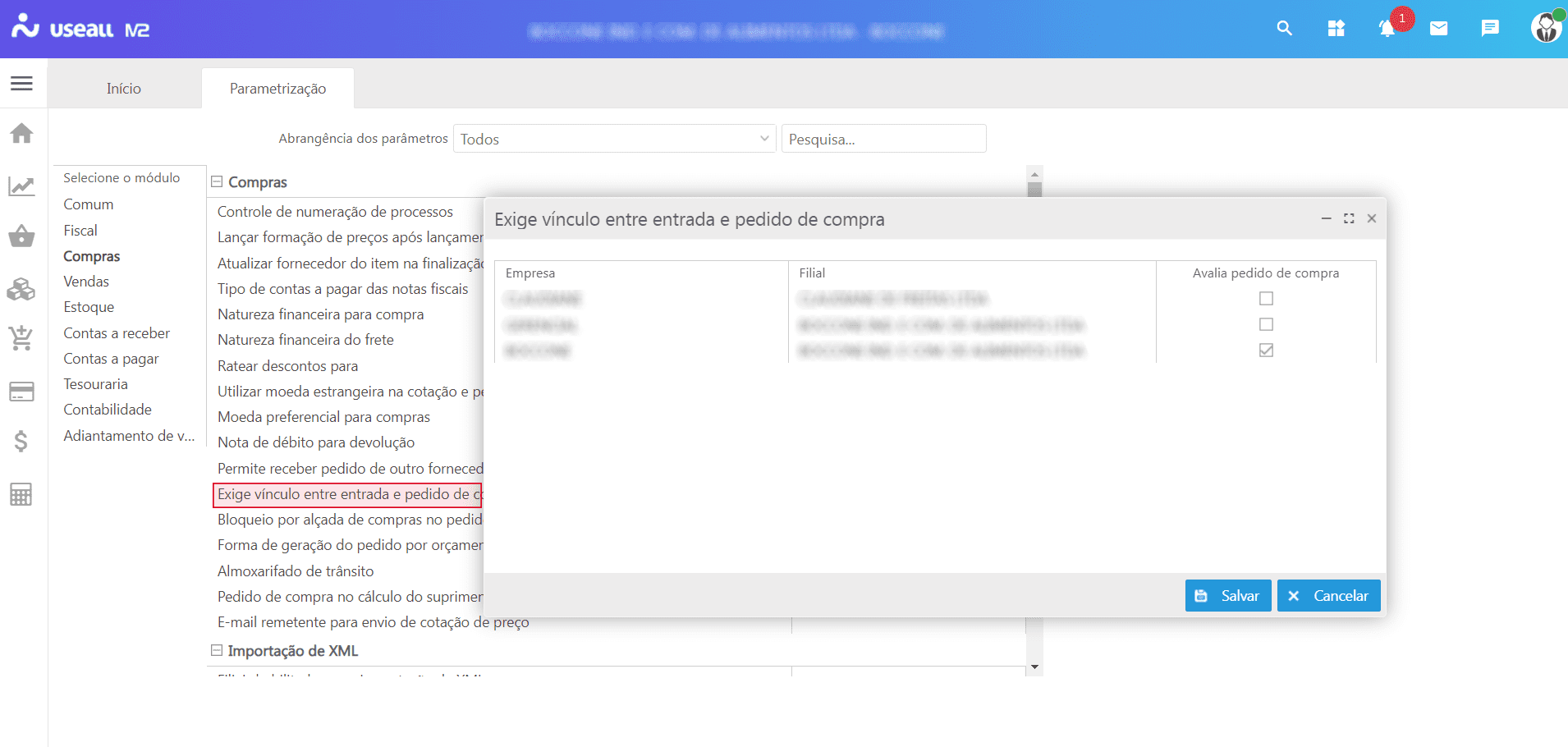
Task: Check first row Avalia pedido de compra
Action: tap(1266, 299)
